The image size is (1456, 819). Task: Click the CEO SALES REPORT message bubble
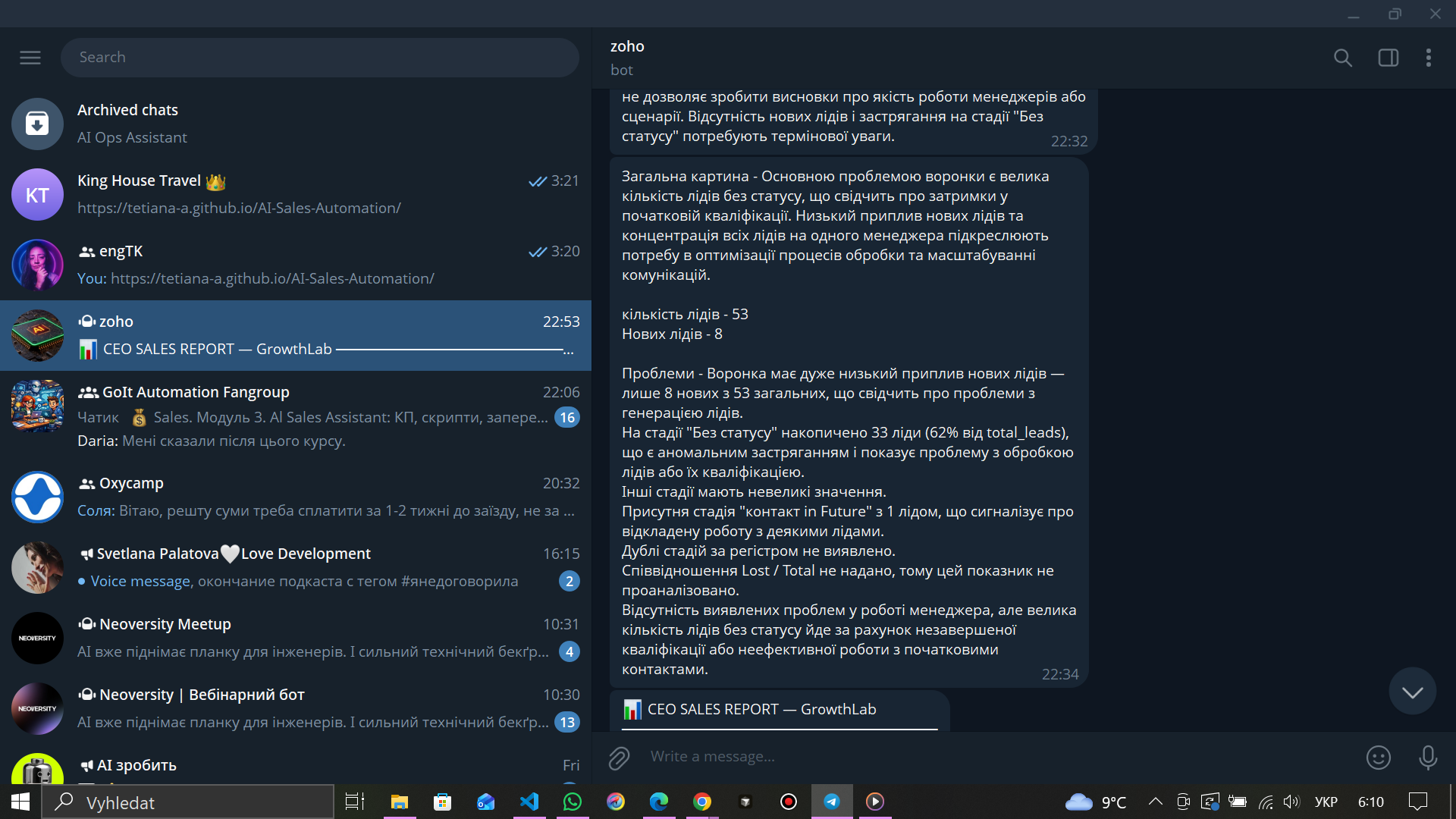click(780, 711)
